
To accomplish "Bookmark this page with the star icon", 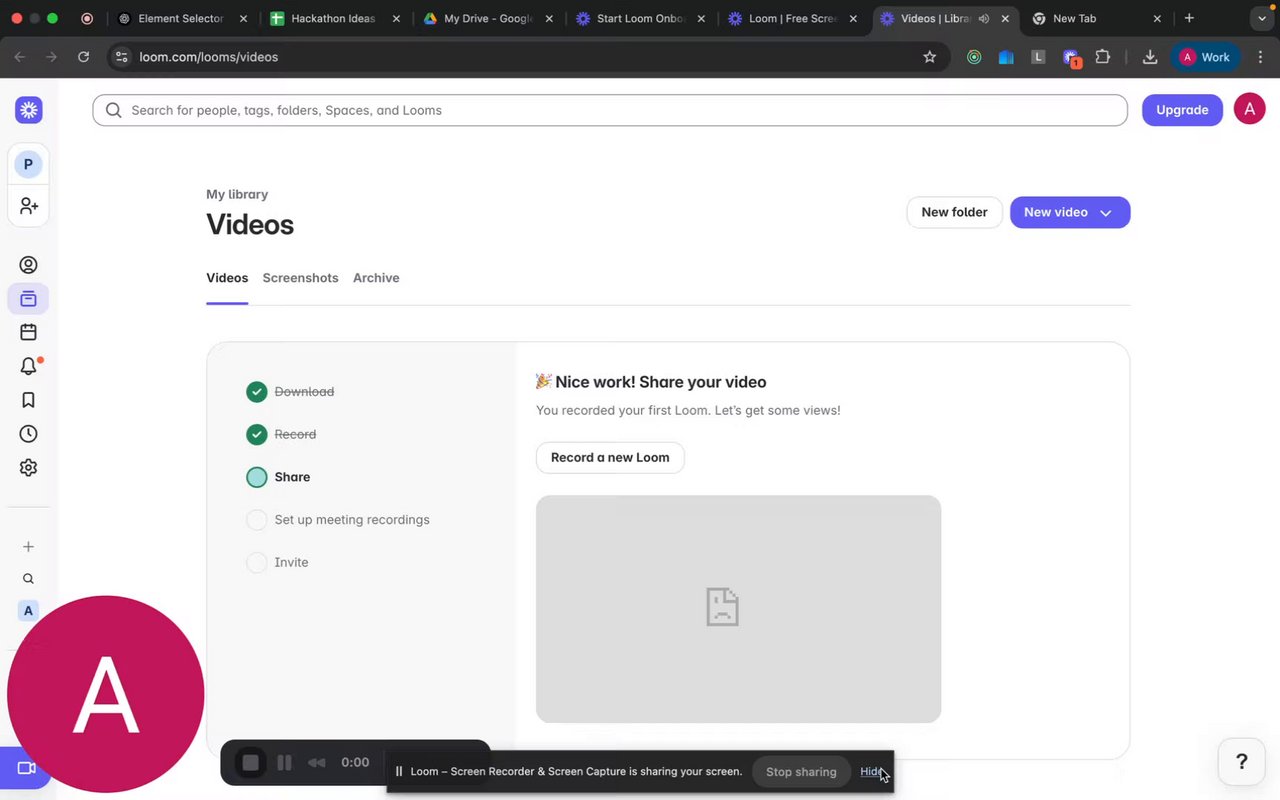I will tap(929, 57).
